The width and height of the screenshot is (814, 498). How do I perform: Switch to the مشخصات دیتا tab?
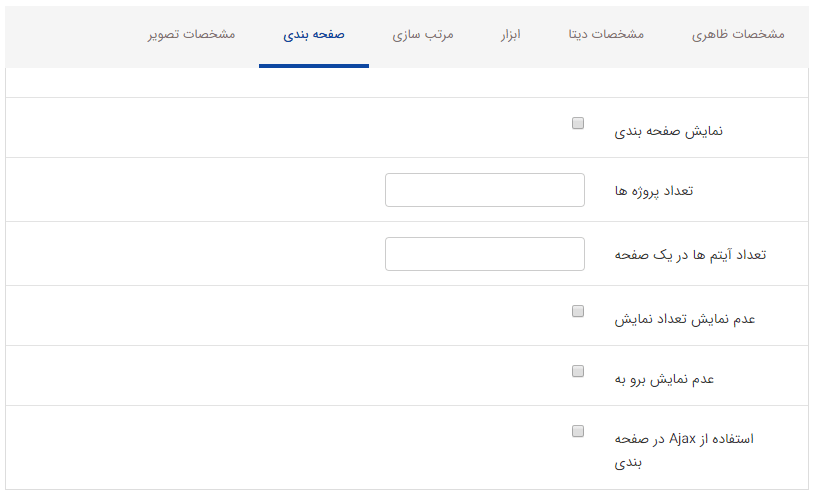(x=598, y=34)
